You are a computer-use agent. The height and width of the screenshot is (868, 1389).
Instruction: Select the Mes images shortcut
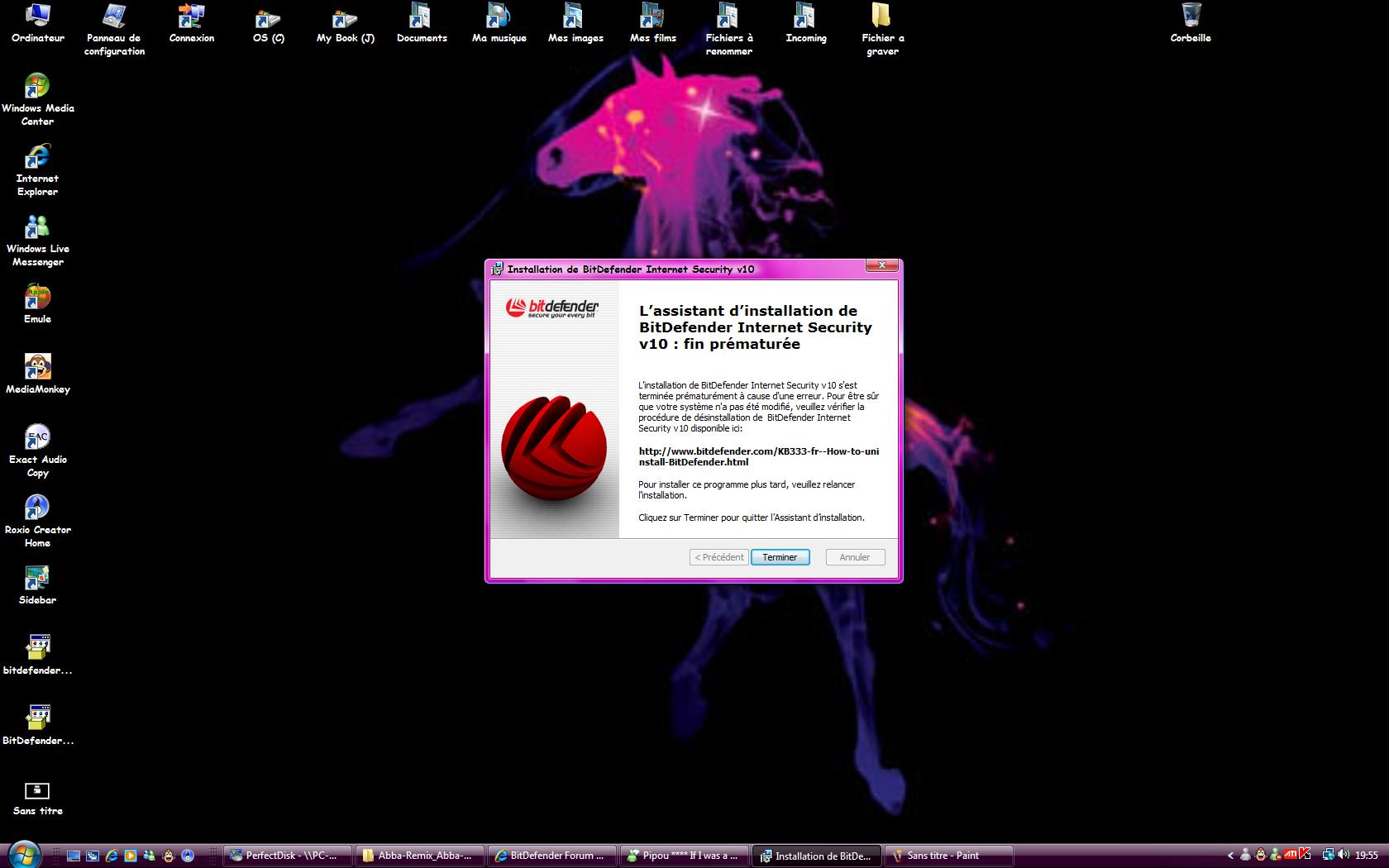tap(575, 23)
